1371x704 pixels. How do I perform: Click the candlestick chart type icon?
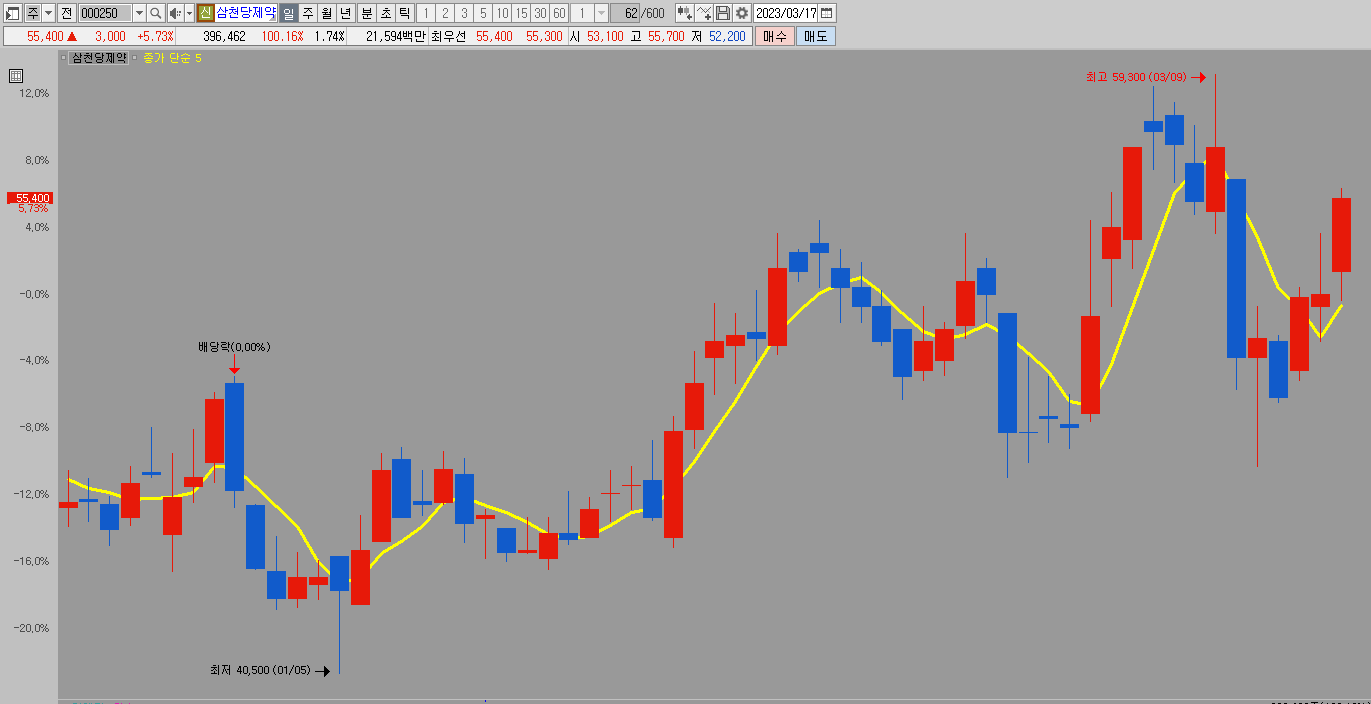coord(685,13)
